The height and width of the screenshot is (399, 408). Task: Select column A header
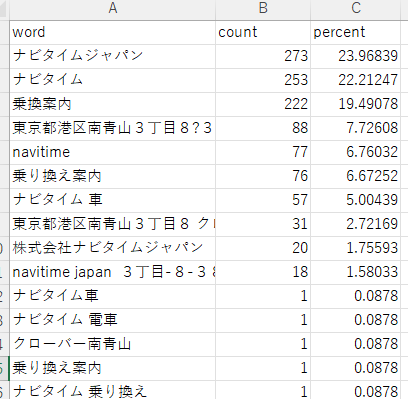pos(113,9)
